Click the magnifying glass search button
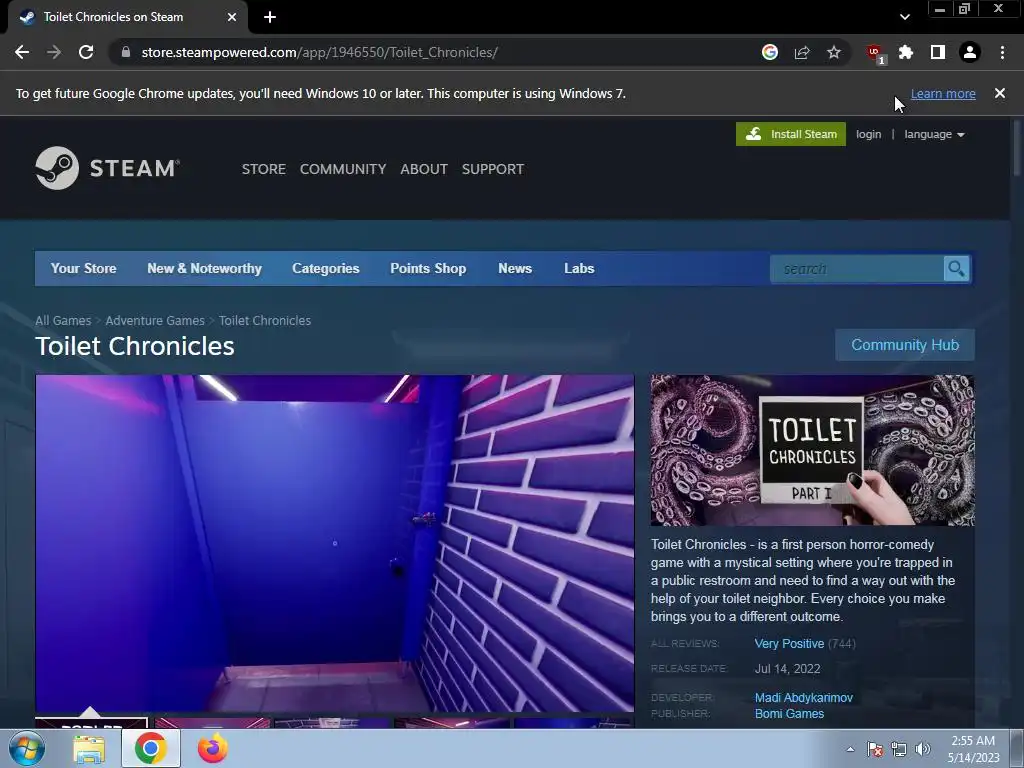The height and width of the screenshot is (768, 1024). (957, 269)
